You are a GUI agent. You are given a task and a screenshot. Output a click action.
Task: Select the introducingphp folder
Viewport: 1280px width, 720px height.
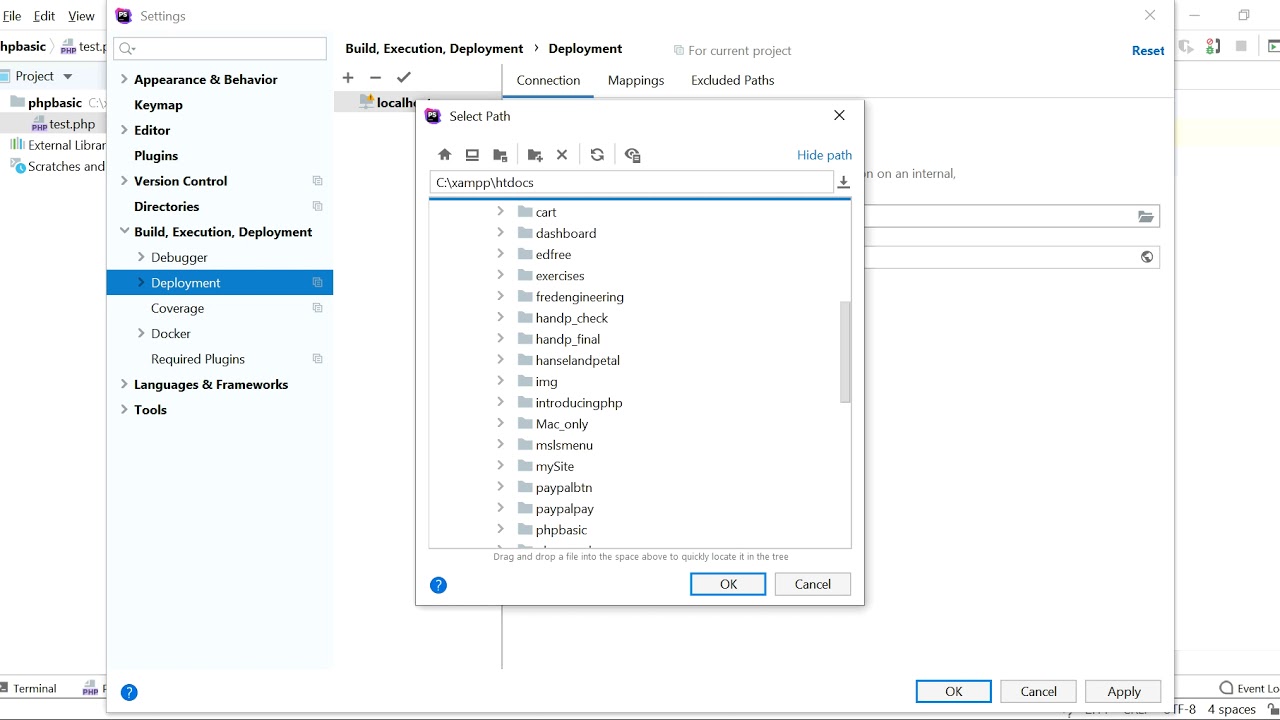(x=579, y=403)
